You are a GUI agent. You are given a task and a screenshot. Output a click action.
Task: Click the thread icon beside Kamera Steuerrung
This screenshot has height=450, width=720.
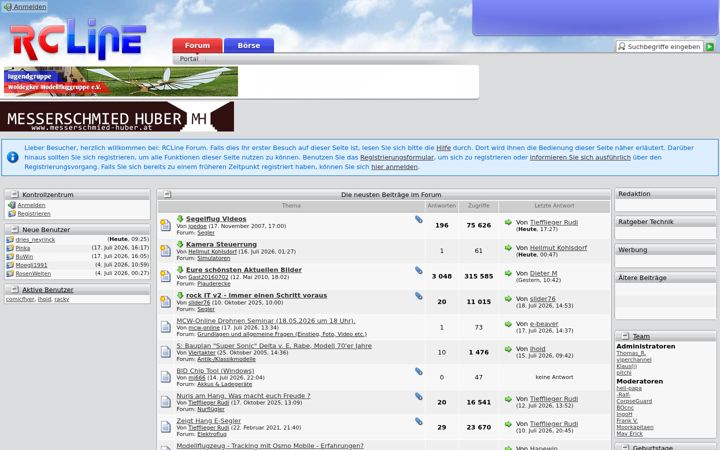point(166,250)
